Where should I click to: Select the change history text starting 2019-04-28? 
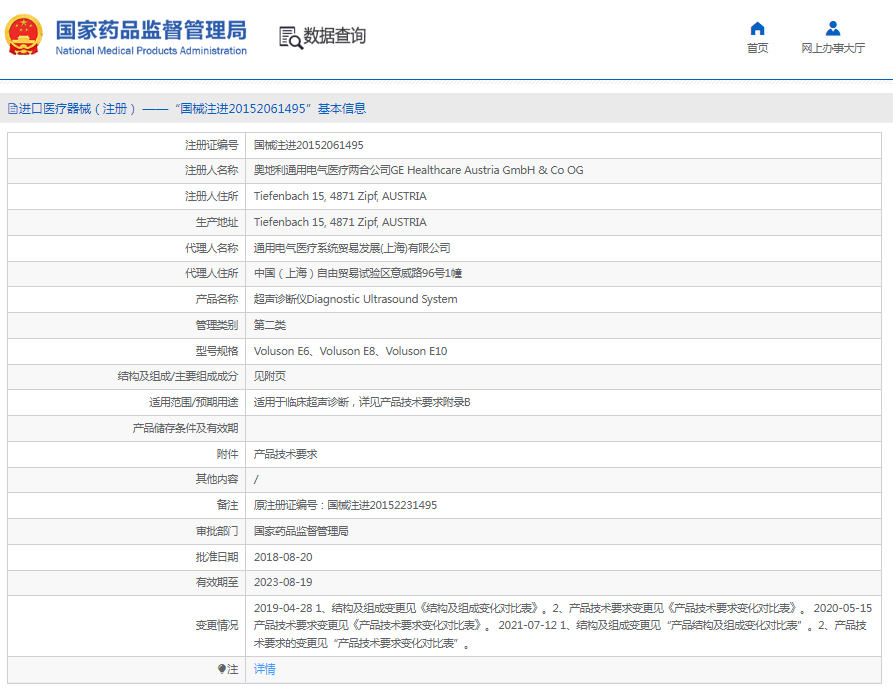[x=563, y=626]
